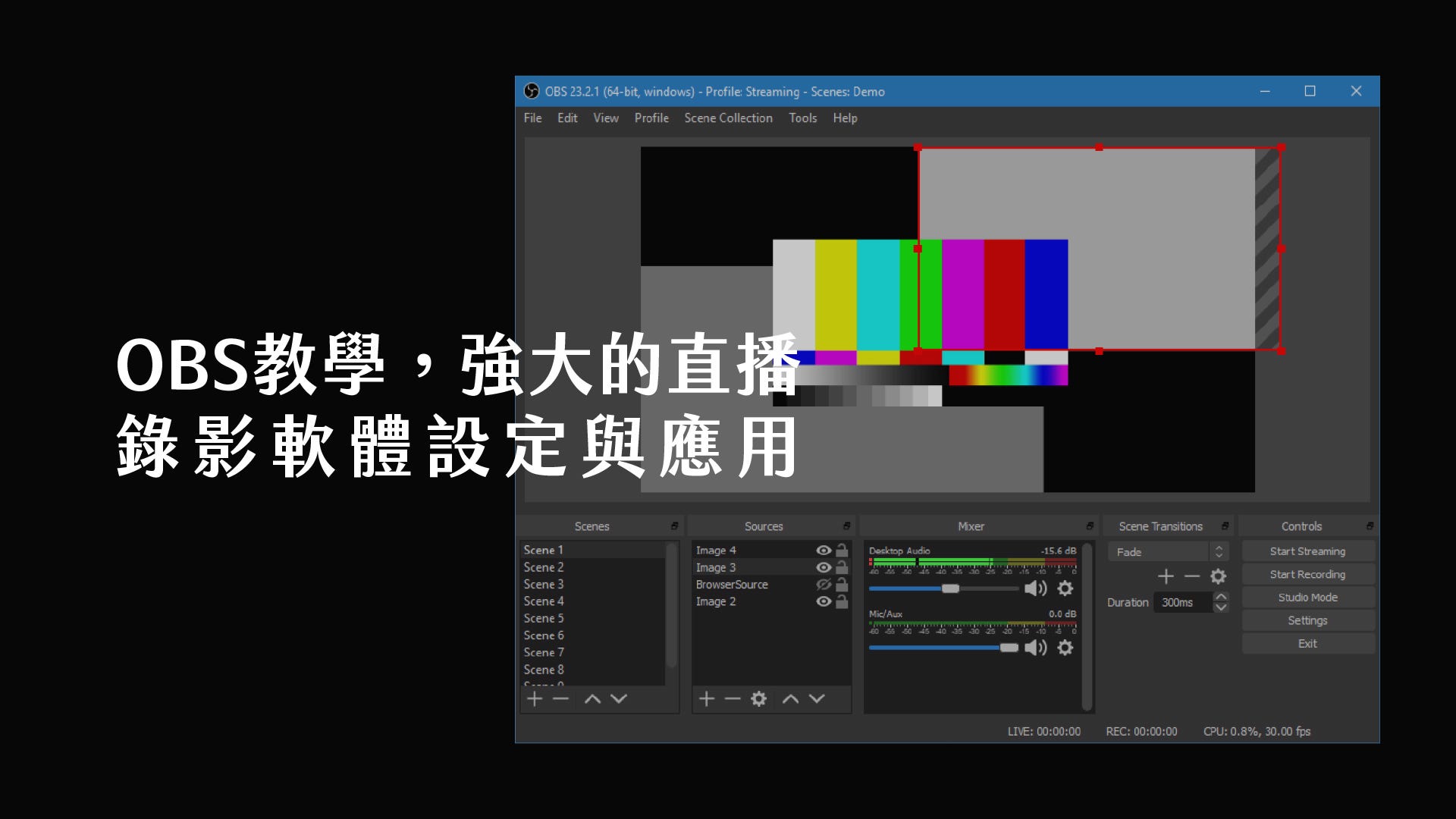Undock the Sources panel

coord(846,526)
